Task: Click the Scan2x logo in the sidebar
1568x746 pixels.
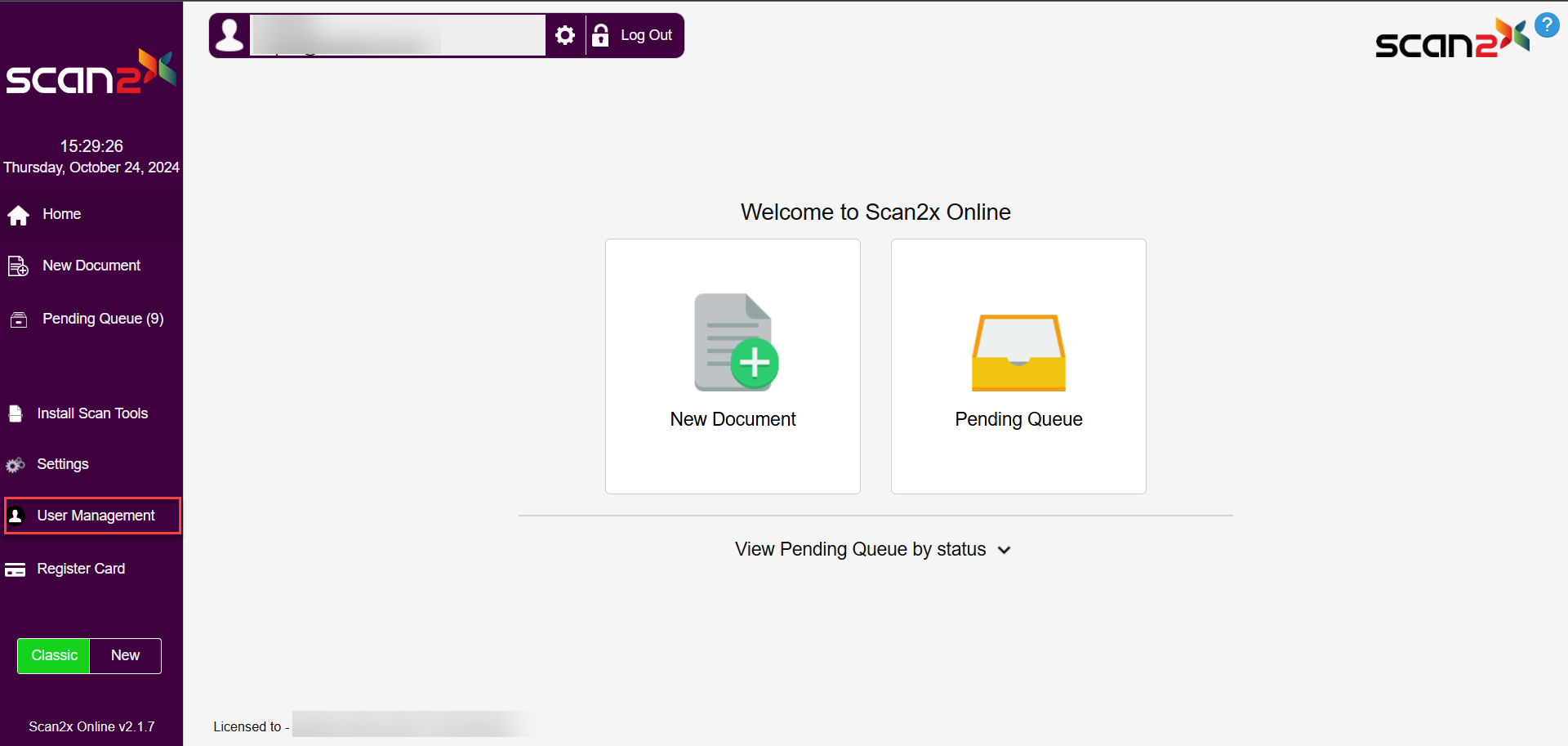Action: [91, 72]
